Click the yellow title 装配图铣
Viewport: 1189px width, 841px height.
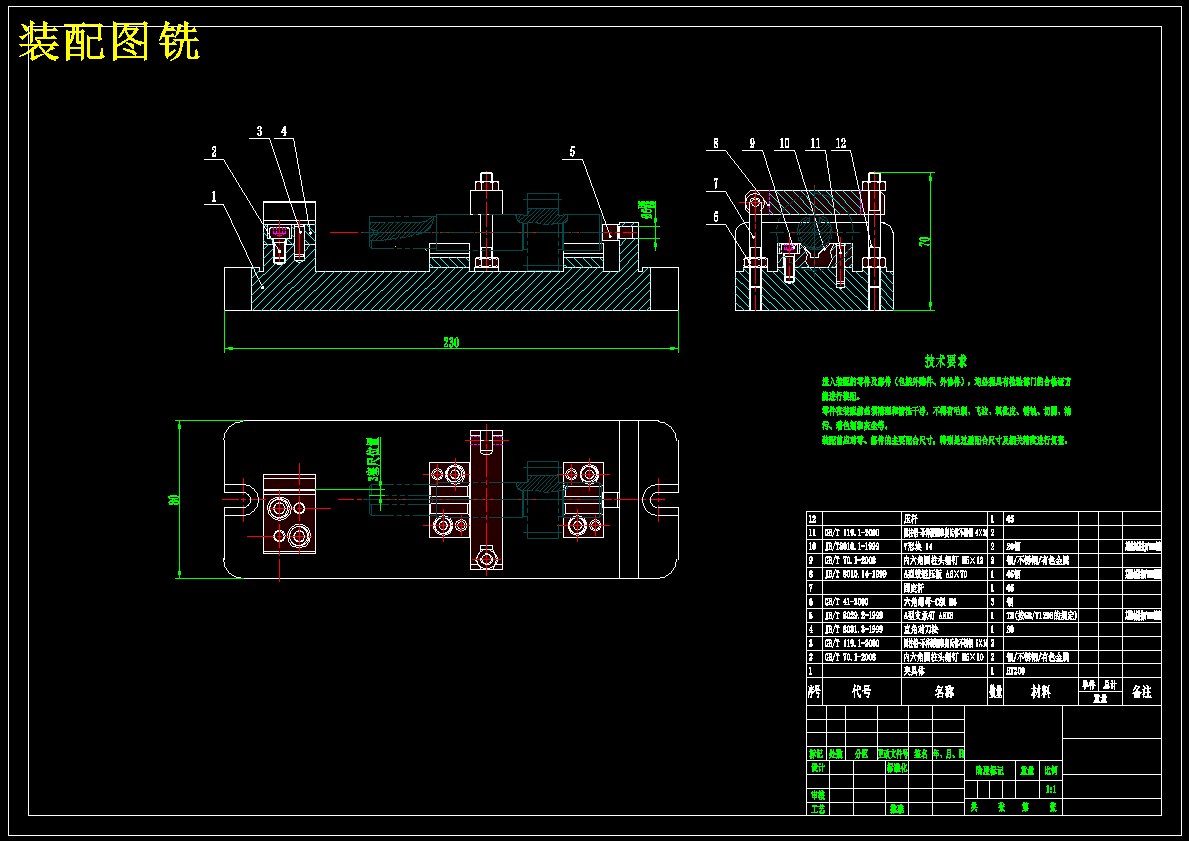tap(109, 42)
